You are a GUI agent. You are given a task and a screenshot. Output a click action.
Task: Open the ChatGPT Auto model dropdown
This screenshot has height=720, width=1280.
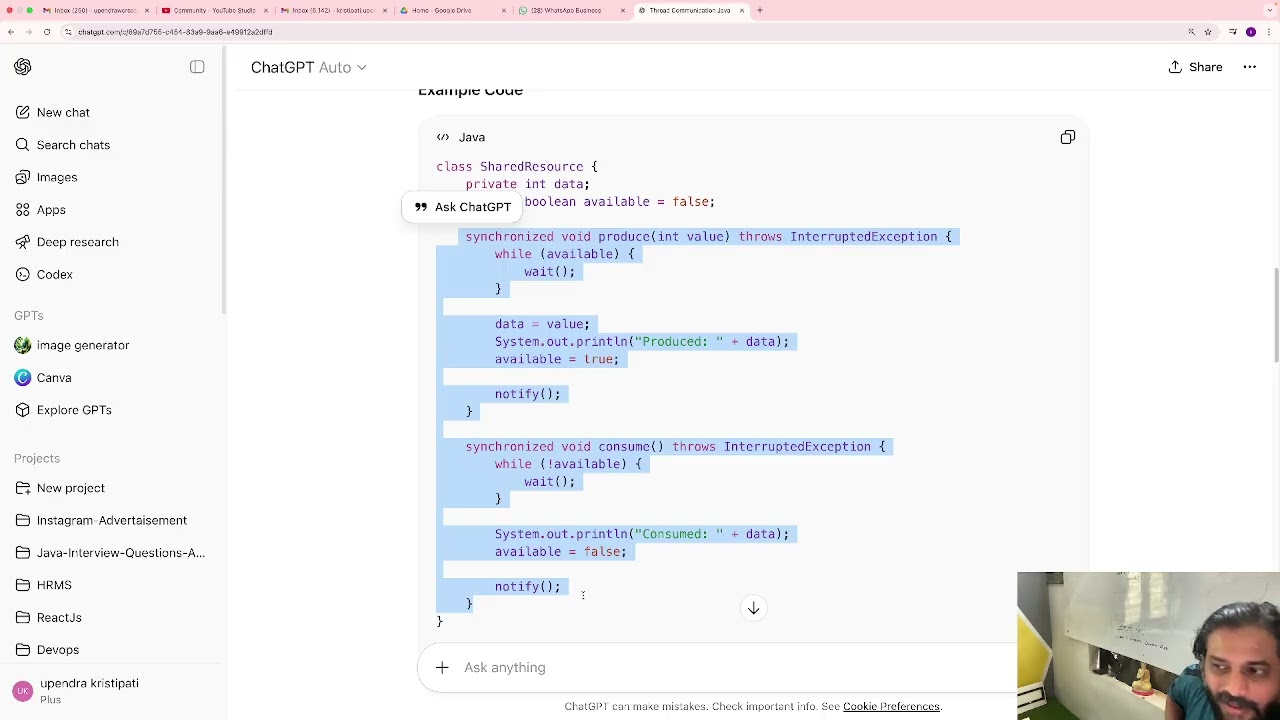click(309, 67)
